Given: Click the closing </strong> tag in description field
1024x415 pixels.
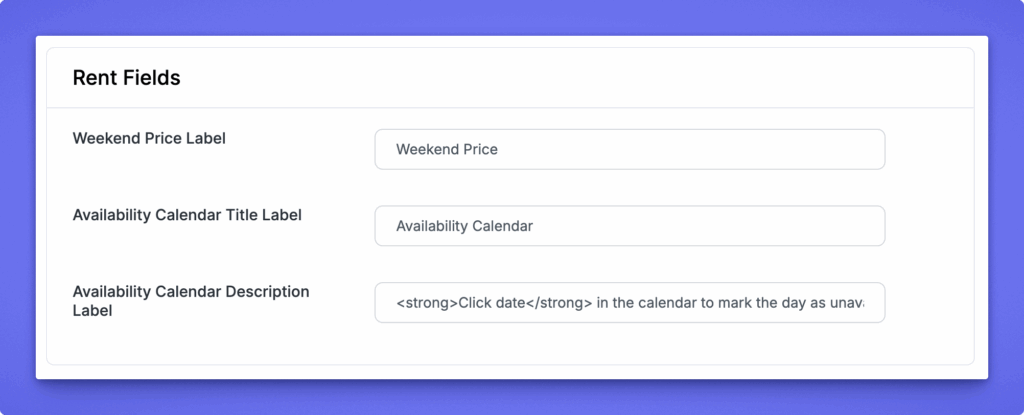Looking at the screenshot, I should [x=559, y=302].
